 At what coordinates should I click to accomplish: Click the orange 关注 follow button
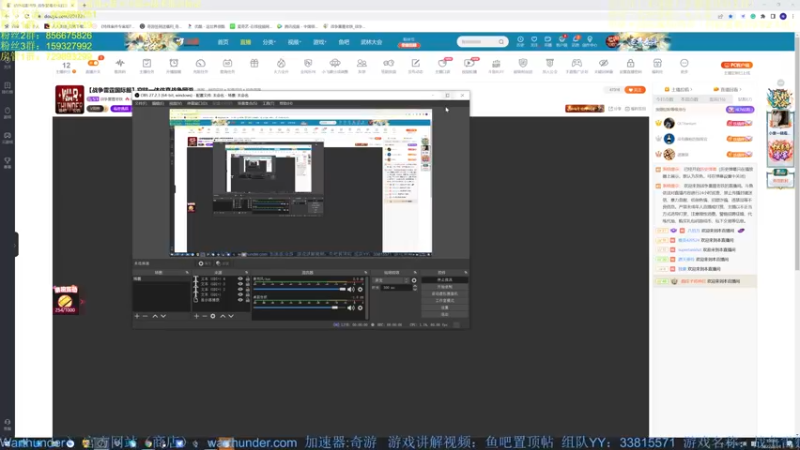[635, 90]
